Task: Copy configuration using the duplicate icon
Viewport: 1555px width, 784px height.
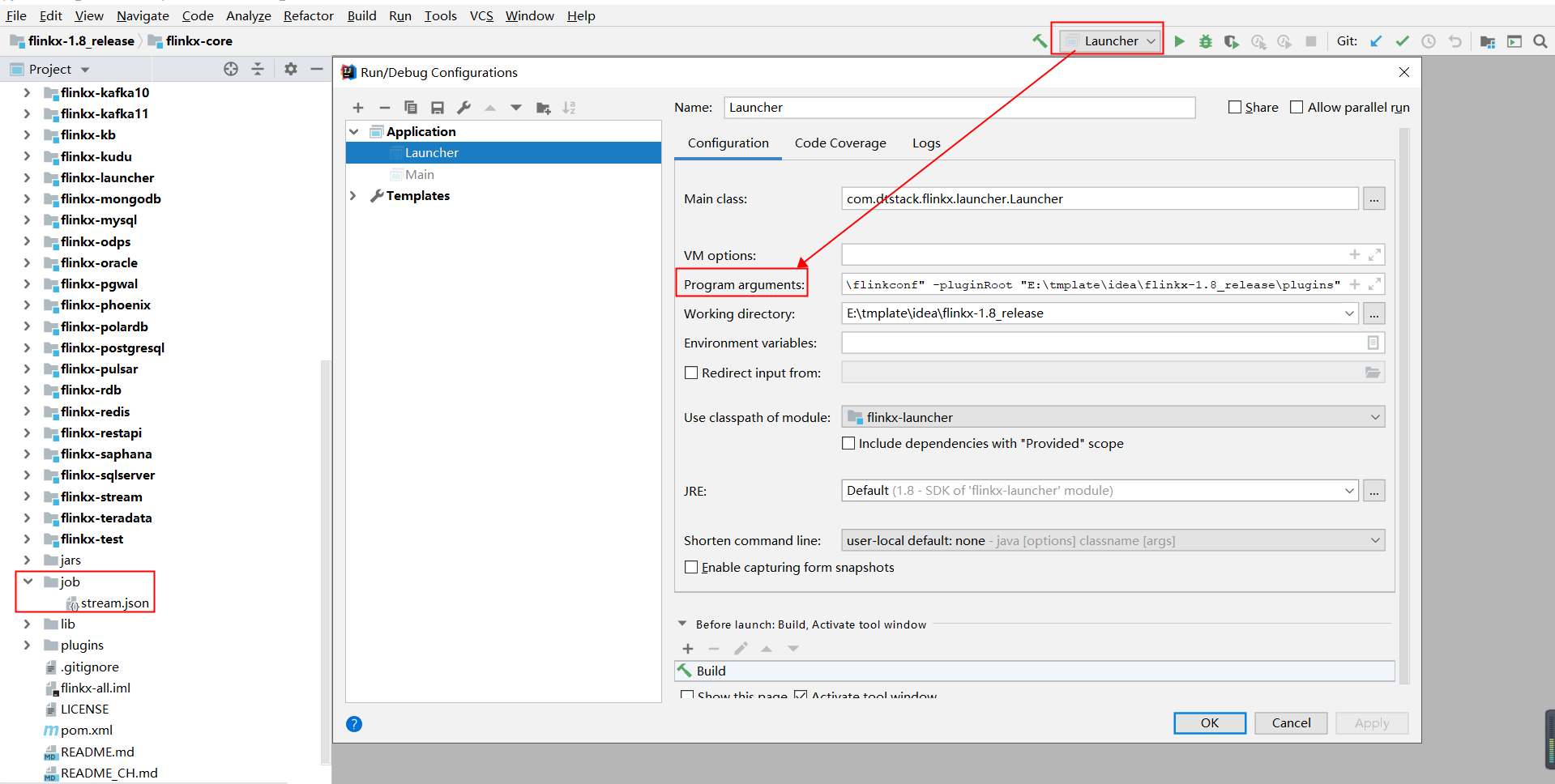Action: (x=411, y=108)
